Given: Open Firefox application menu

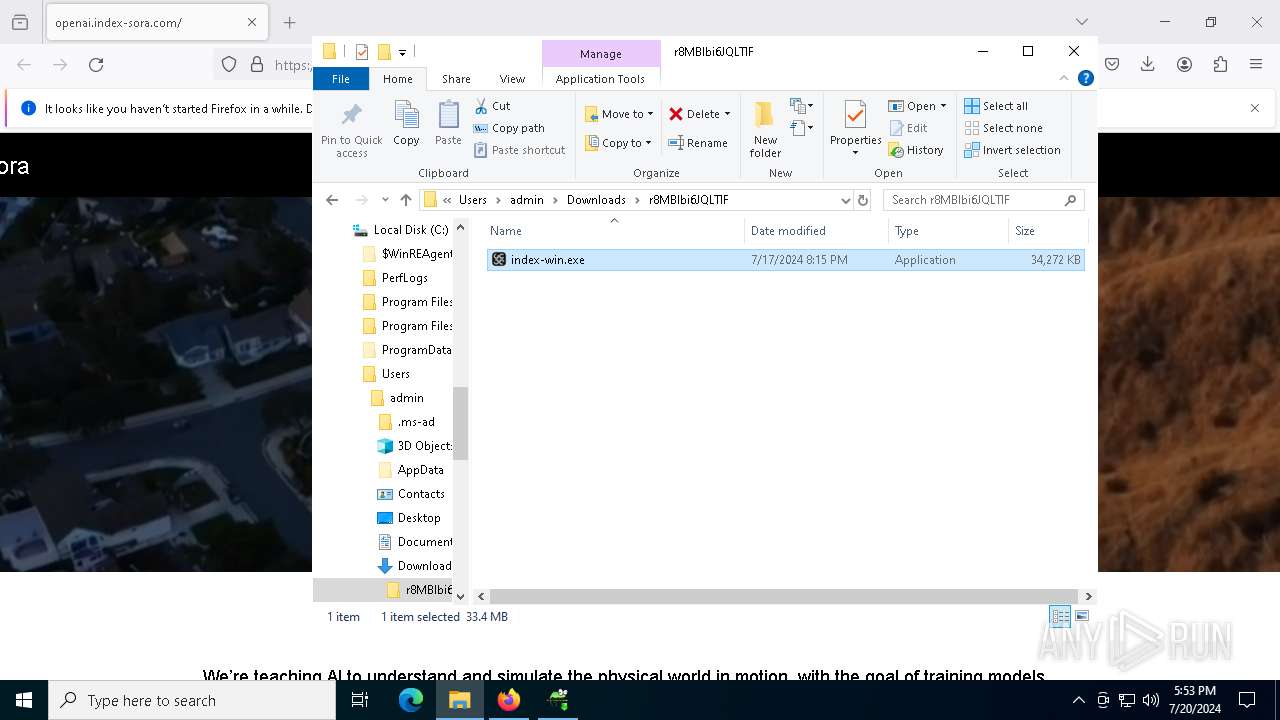Looking at the screenshot, I should click(1256, 65).
